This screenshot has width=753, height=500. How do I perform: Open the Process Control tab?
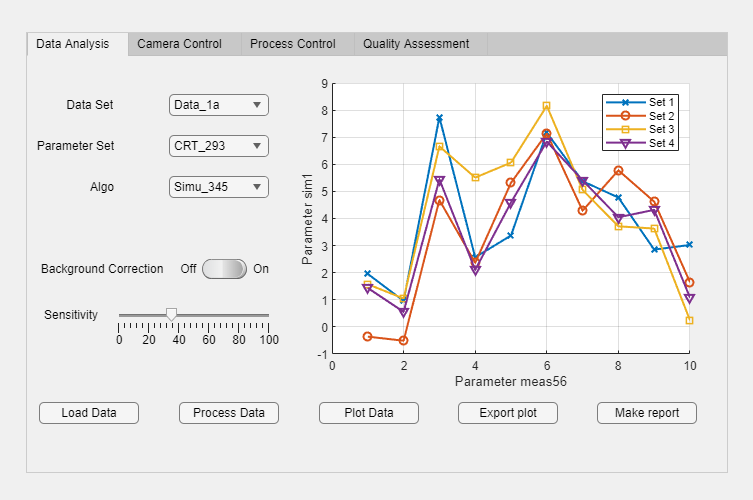click(293, 44)
